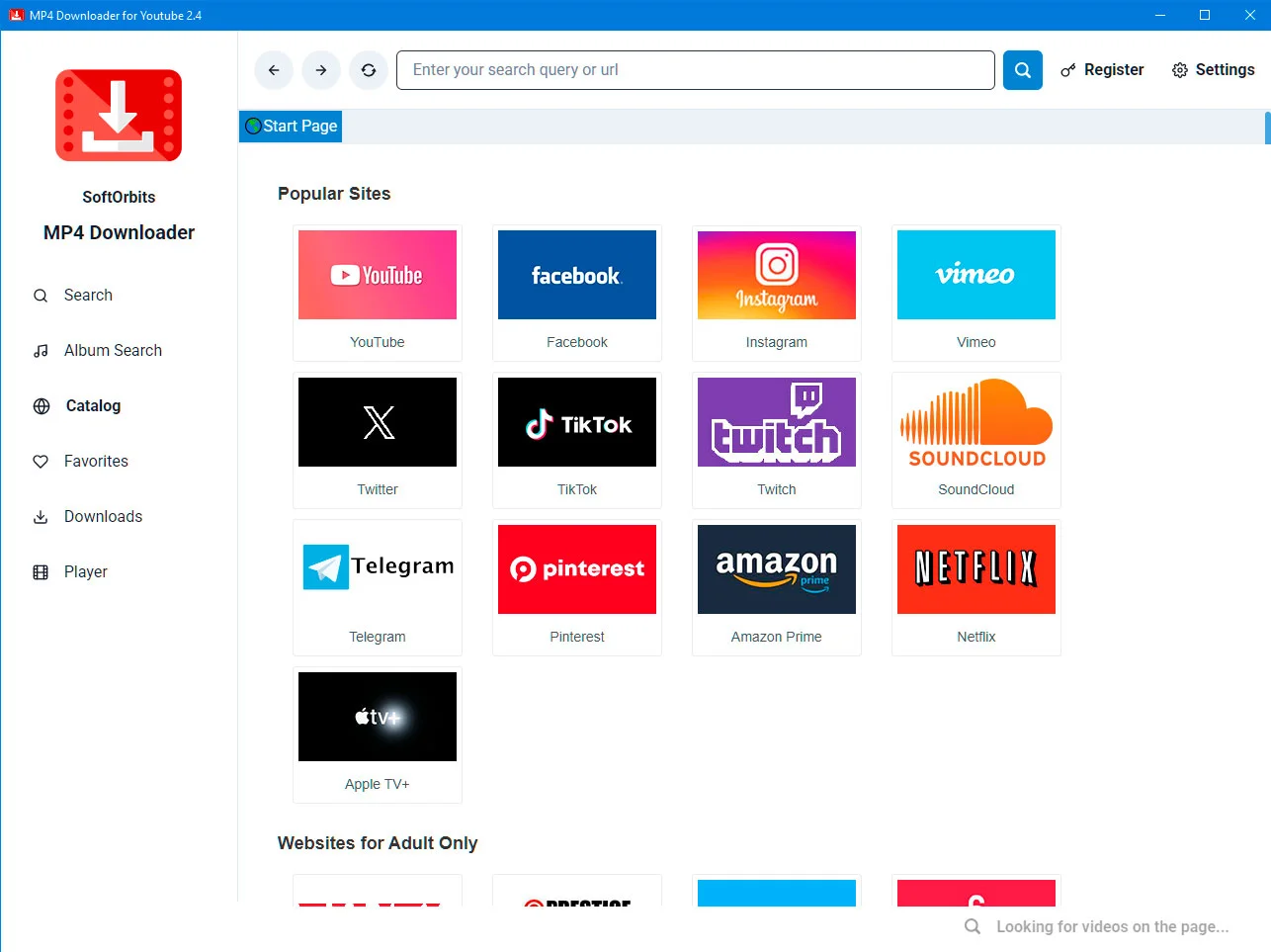This screenshot has width=1271, height=952.
Task: Refresh the current page
Action: [x=369, y=70]
